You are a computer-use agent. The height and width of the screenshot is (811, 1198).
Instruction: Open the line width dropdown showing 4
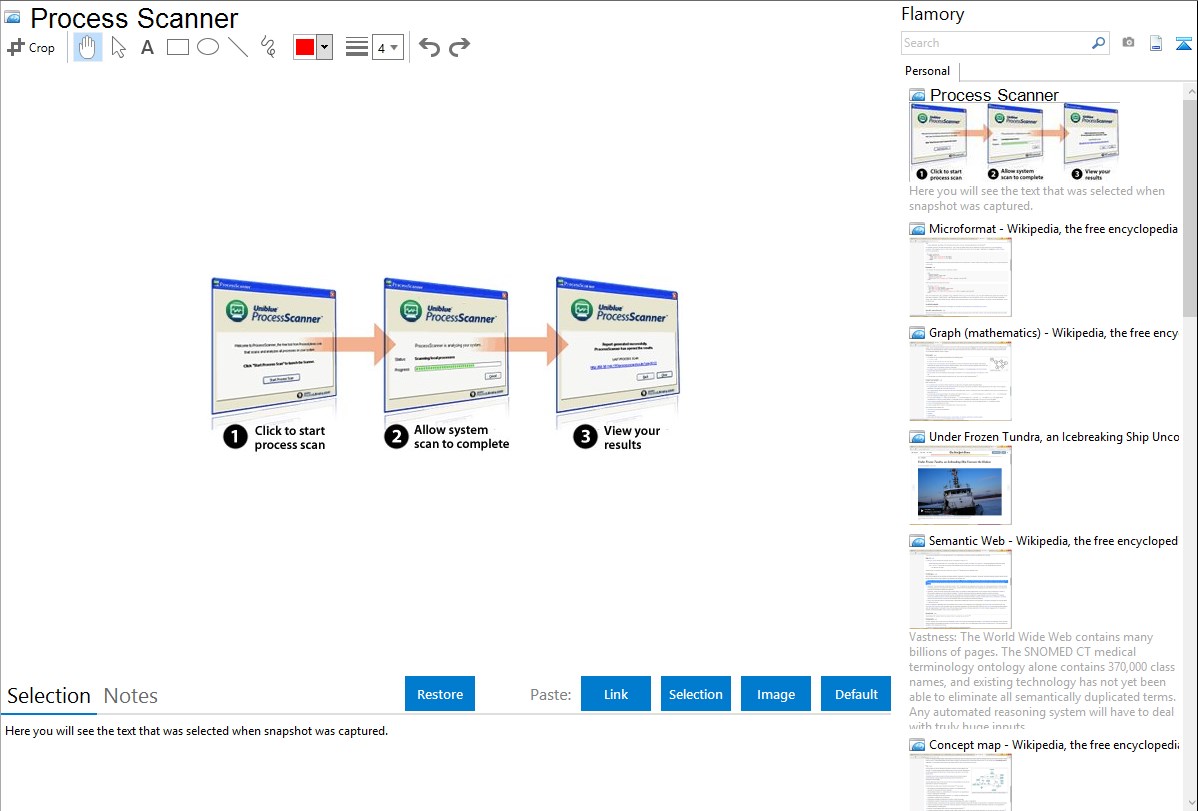(387, 47)
